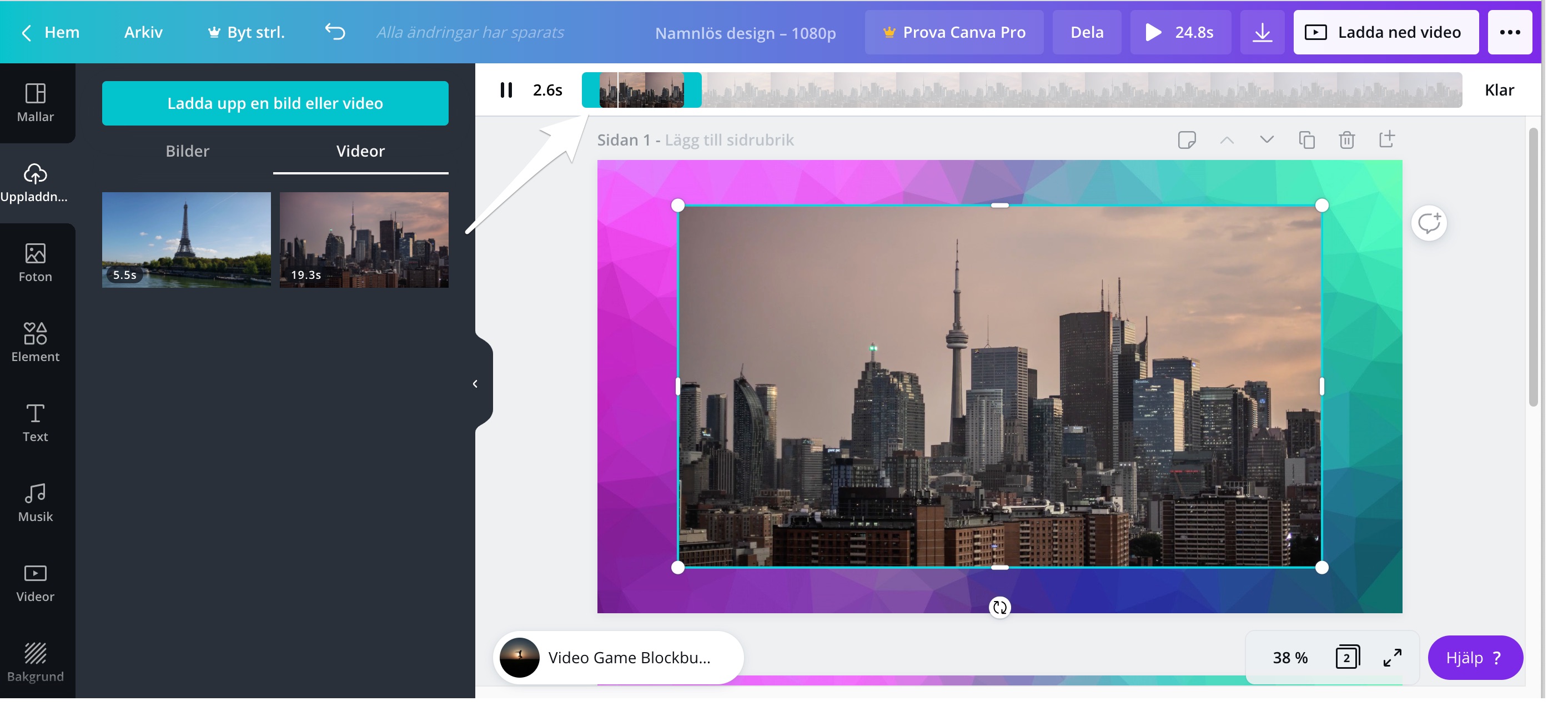Viewport: 1568px width, 721px height.
Task: Open the 38 % zoom dropdown
Action: click(1290, 658)
